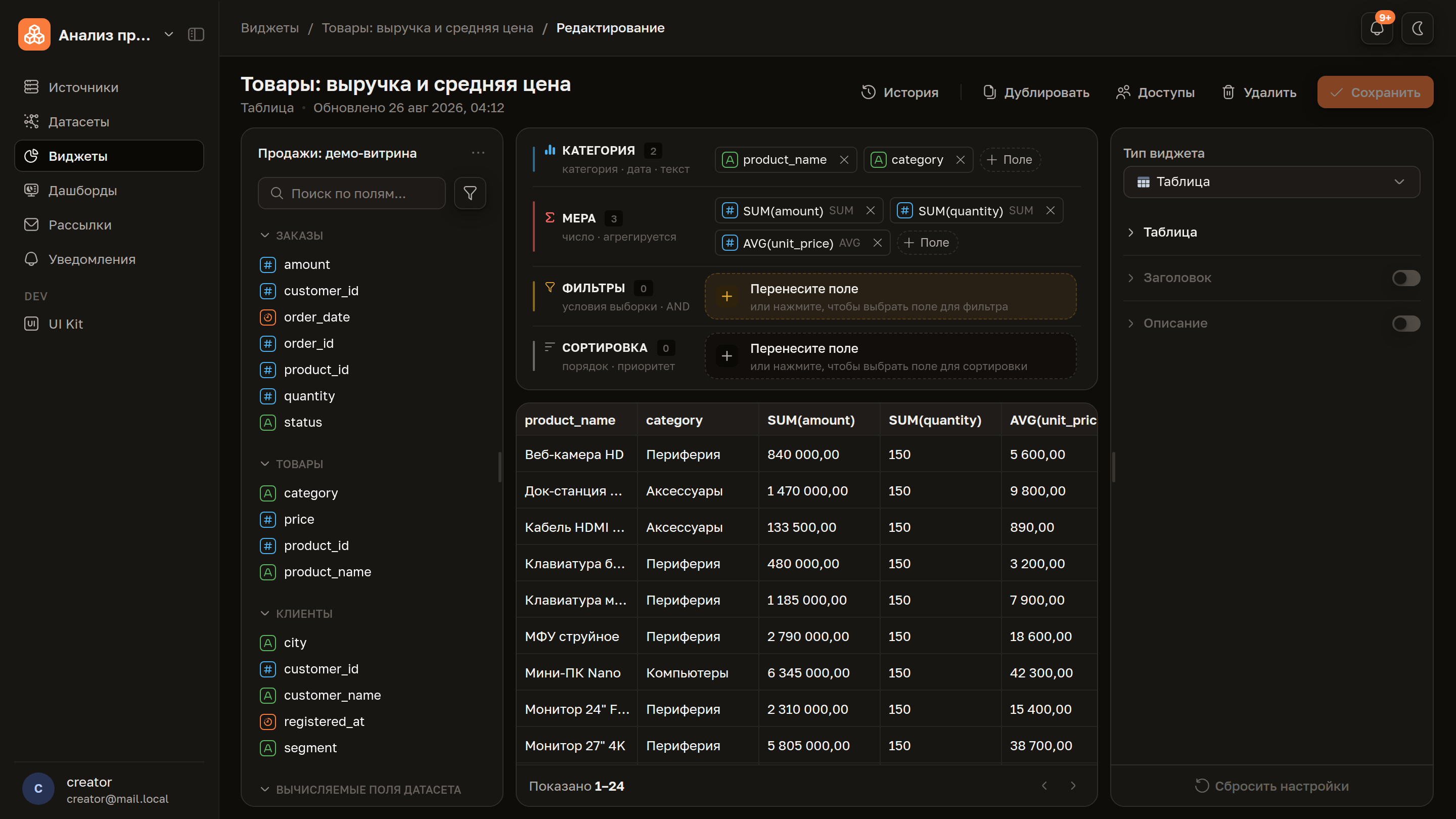
Task: Open the project switcher chevron
Action: (168, 34)
